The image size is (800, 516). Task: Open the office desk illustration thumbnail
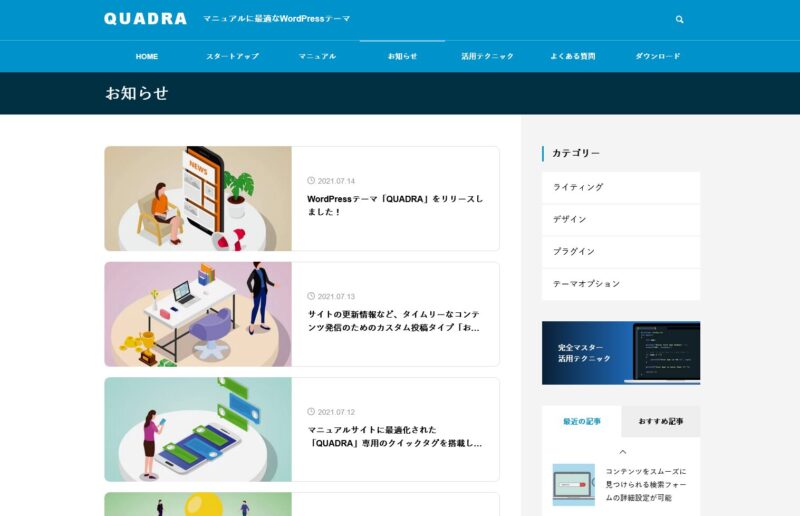198,314
